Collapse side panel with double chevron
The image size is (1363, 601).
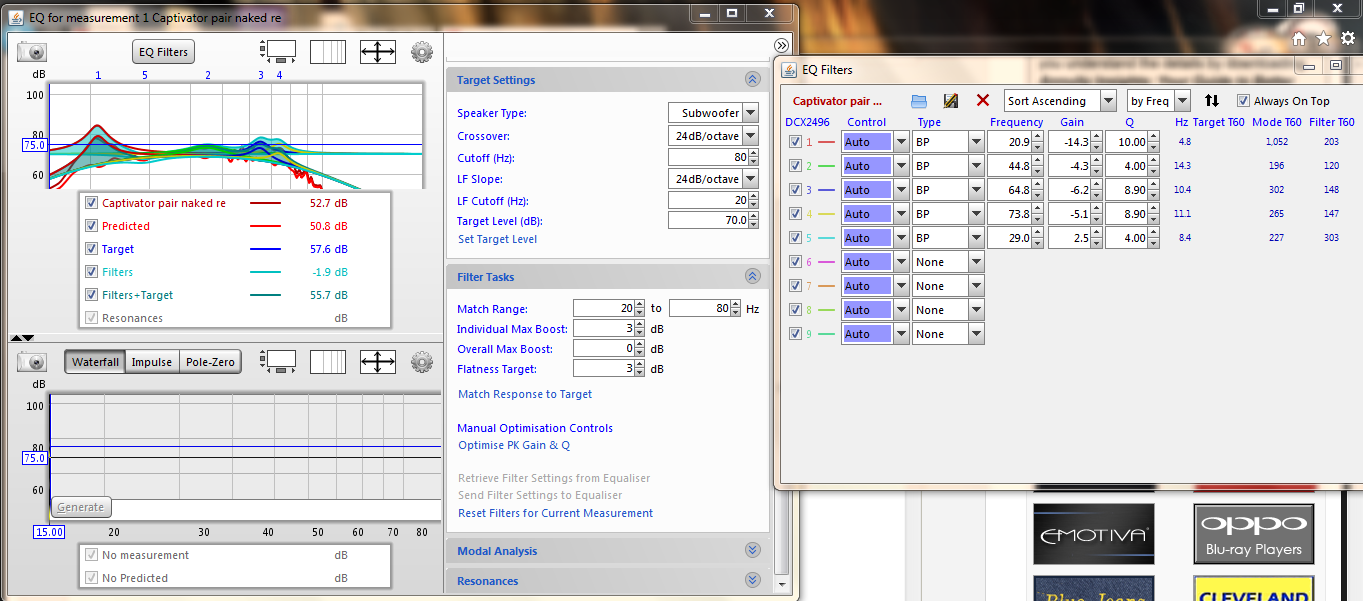tap(782, 45)
